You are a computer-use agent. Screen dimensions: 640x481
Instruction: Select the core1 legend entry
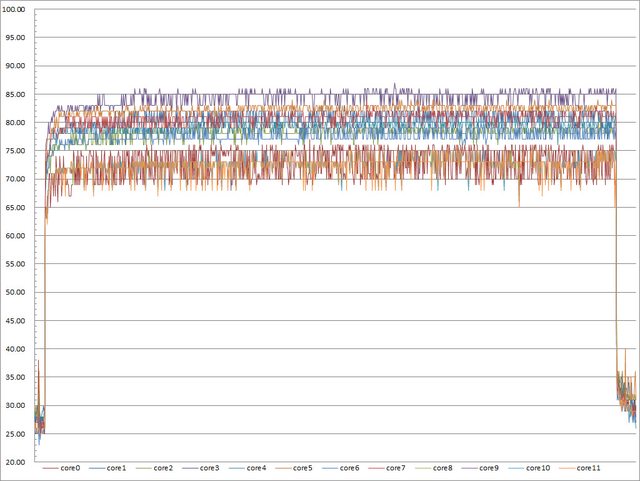(118, 468)
